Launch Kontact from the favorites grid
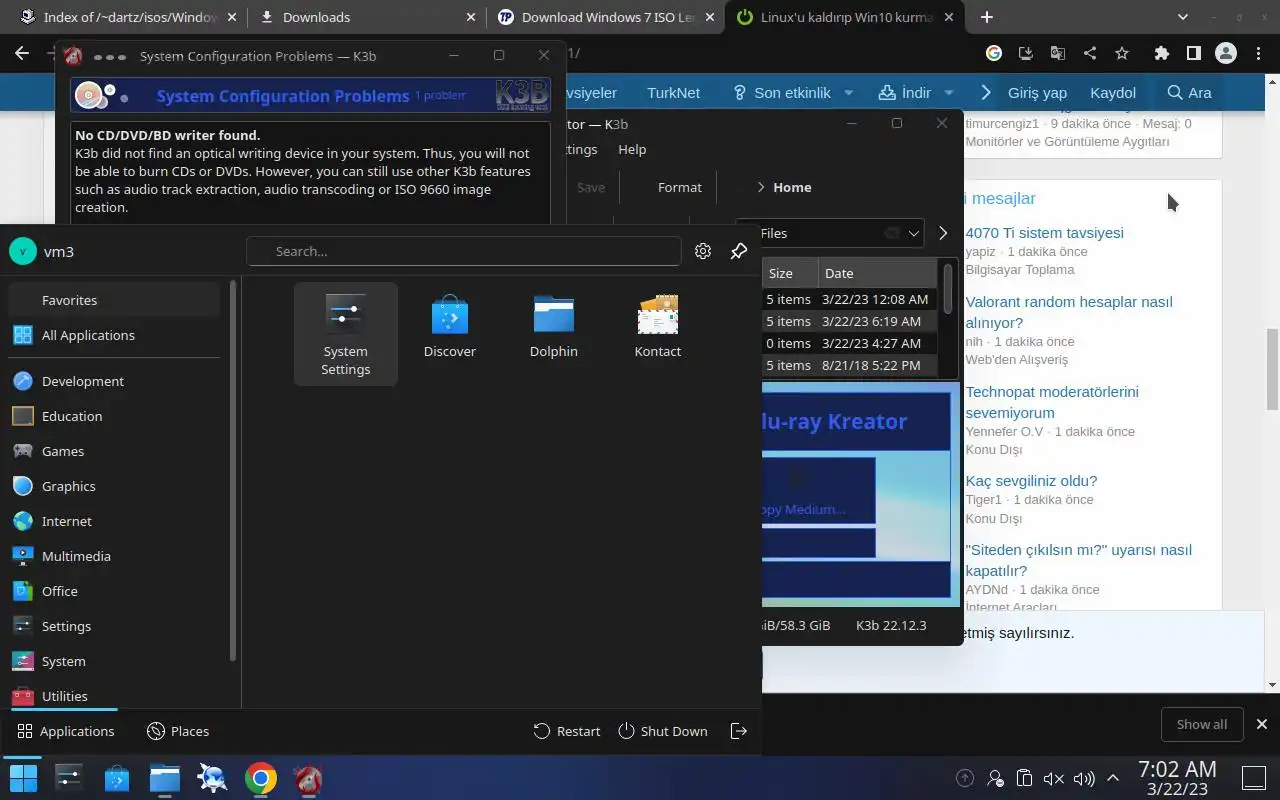Screen dimensions: 1280x800 [658, 327]
